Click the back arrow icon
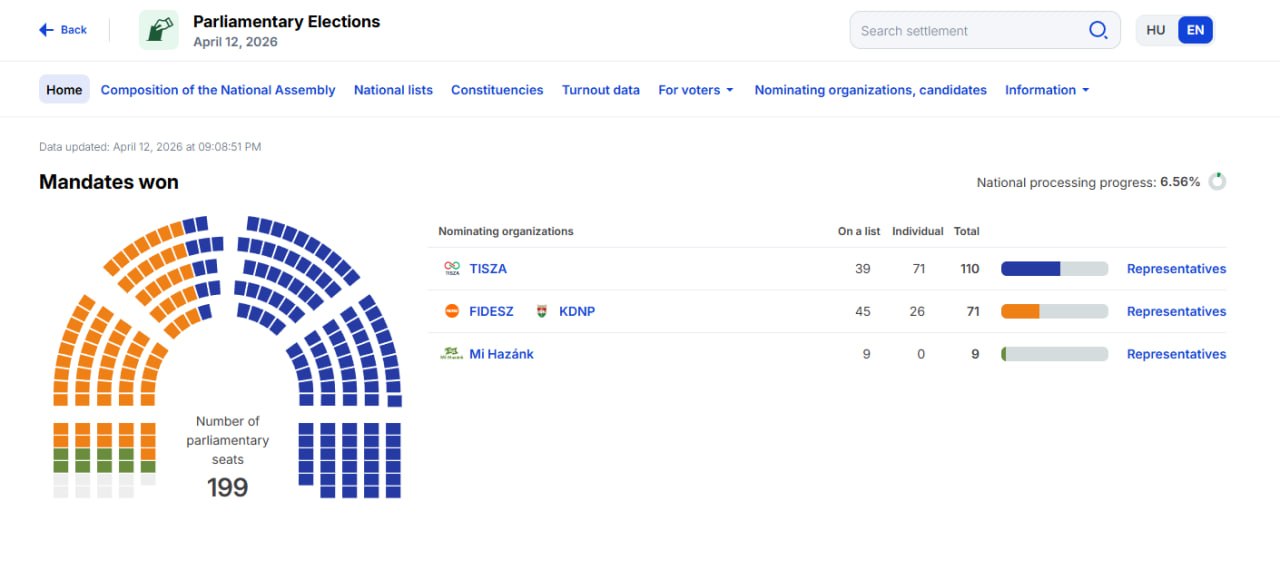Screen dimensions: 1280x570 (x=46, y=30)
